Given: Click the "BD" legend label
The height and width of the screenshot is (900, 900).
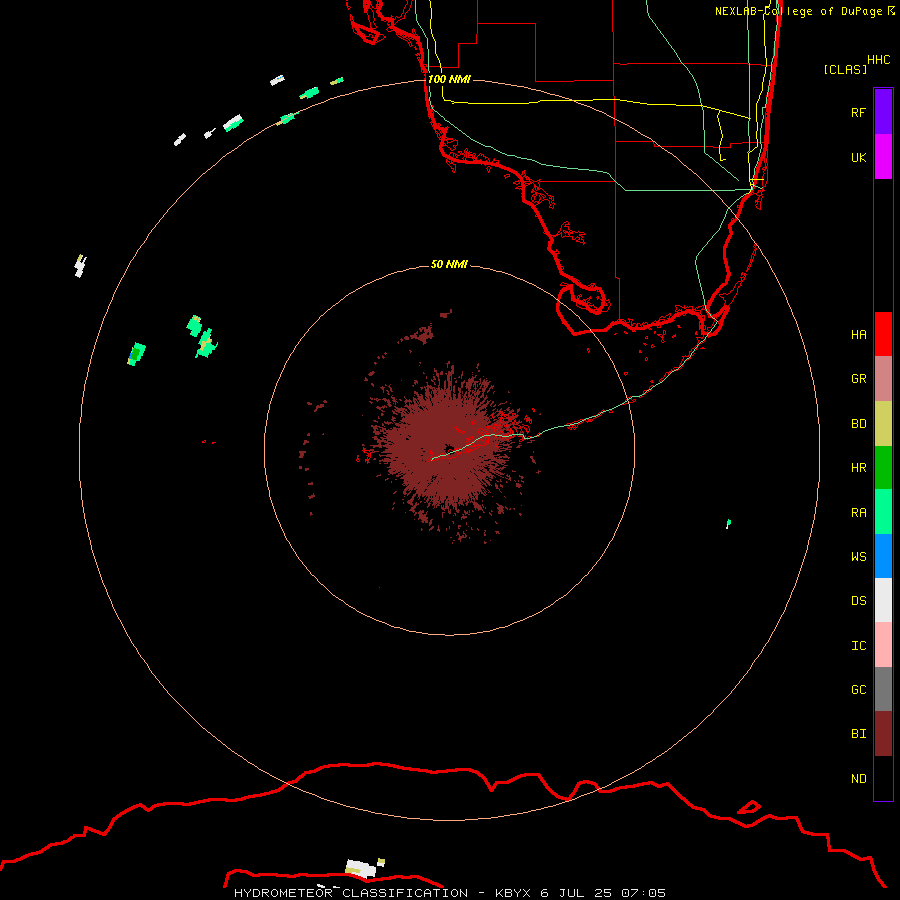Looking at the screenshot, I should pyautogui.click(x=858, y=424).
